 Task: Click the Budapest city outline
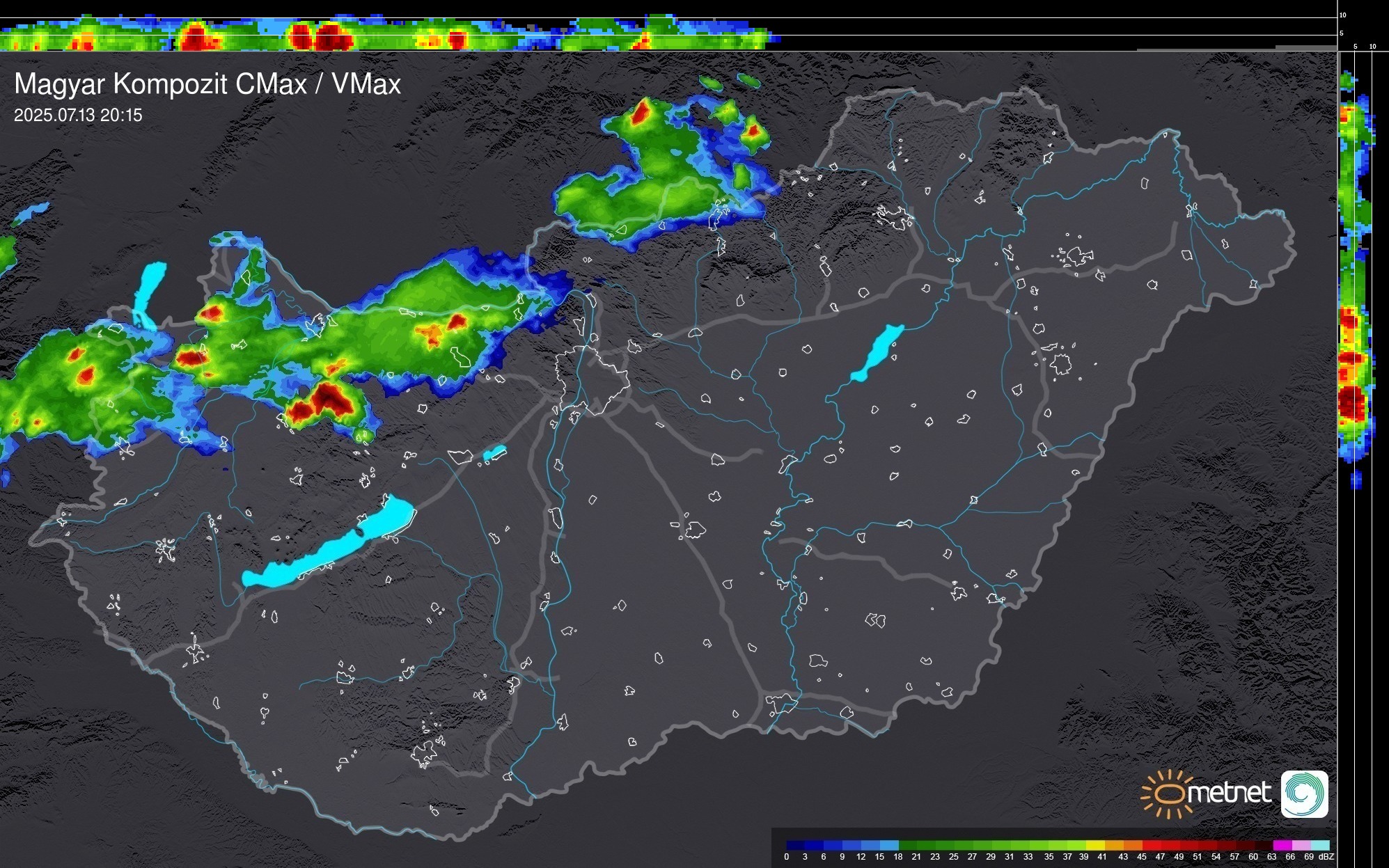tap(592, 379)
